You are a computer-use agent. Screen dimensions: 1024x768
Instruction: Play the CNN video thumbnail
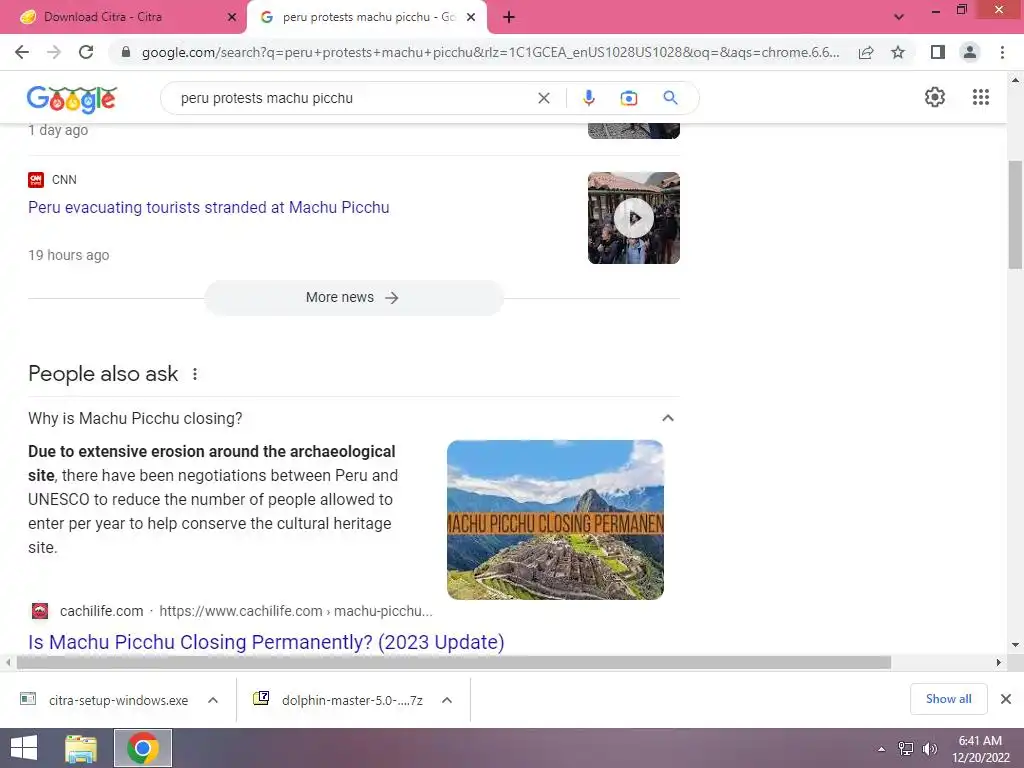[x=633, y=218]
